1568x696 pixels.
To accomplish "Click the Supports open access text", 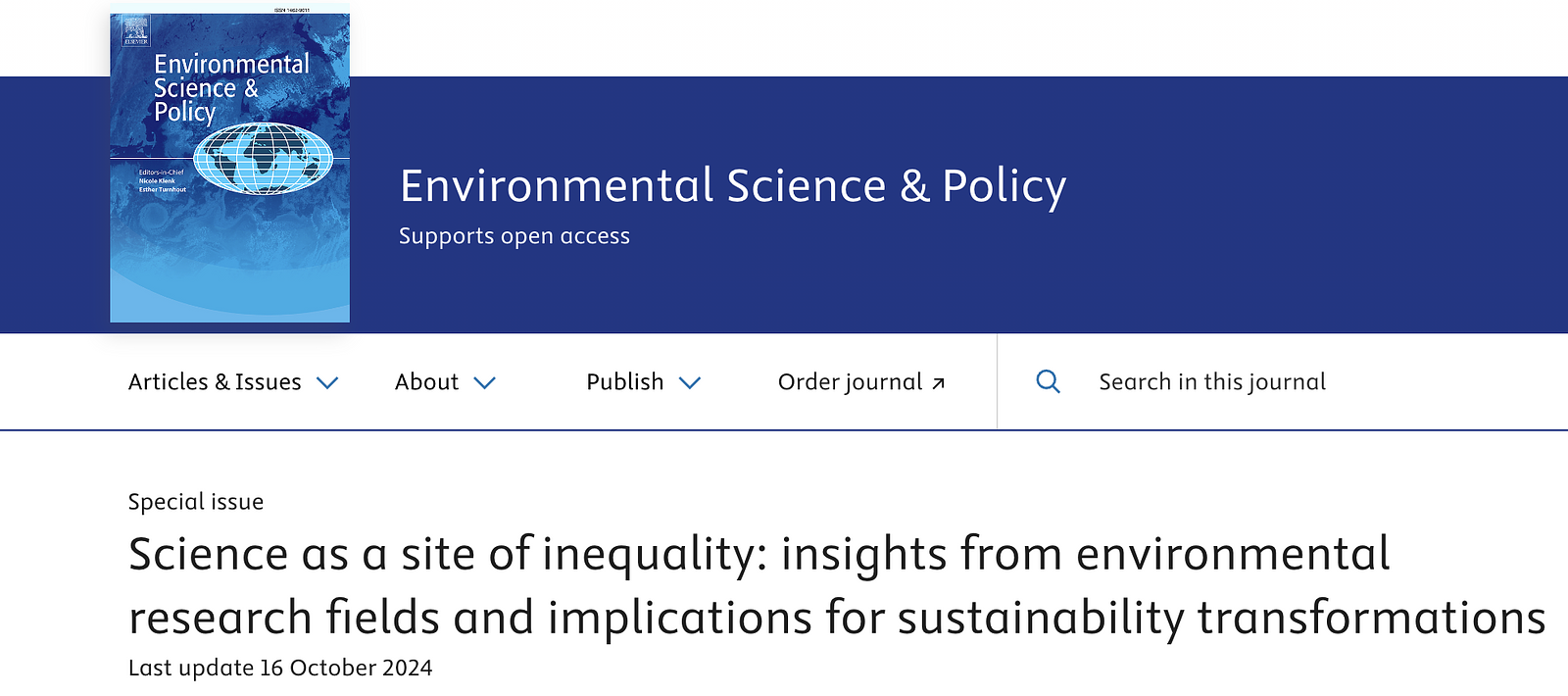I will pyautogui.click(x=514, y=236).
